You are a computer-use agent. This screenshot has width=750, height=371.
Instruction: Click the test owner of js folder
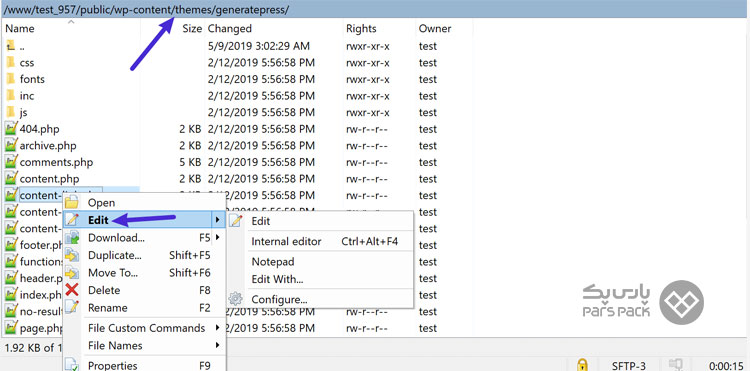coord(428,112)
